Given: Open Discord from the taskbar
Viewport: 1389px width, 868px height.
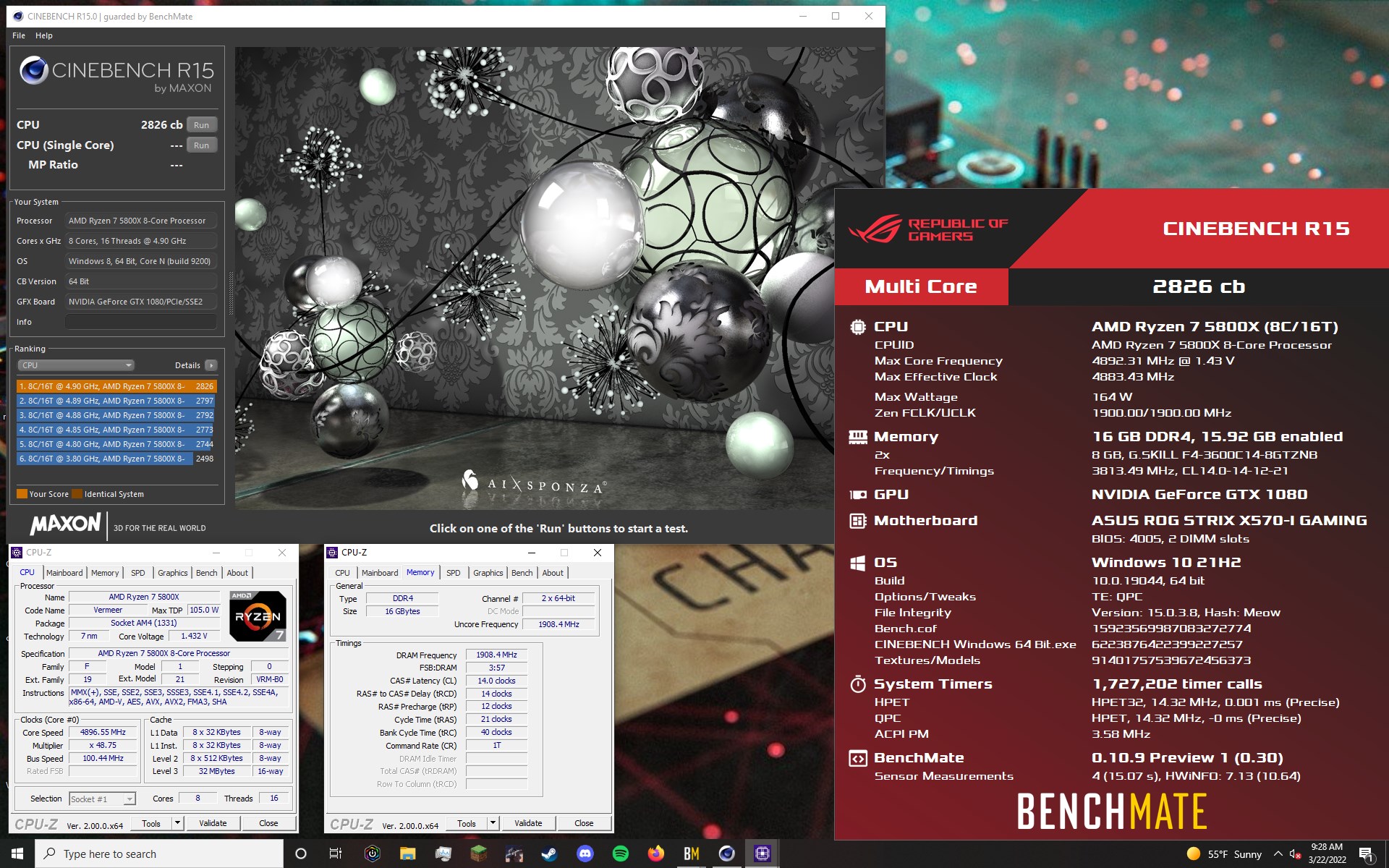Looking at the screenshot, I should point(585,854).
